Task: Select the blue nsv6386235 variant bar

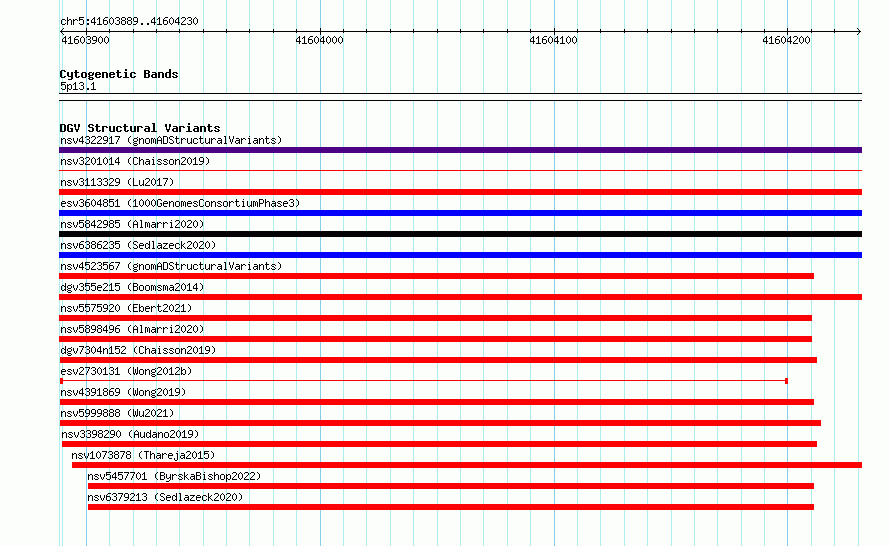Action: point(460,255)
